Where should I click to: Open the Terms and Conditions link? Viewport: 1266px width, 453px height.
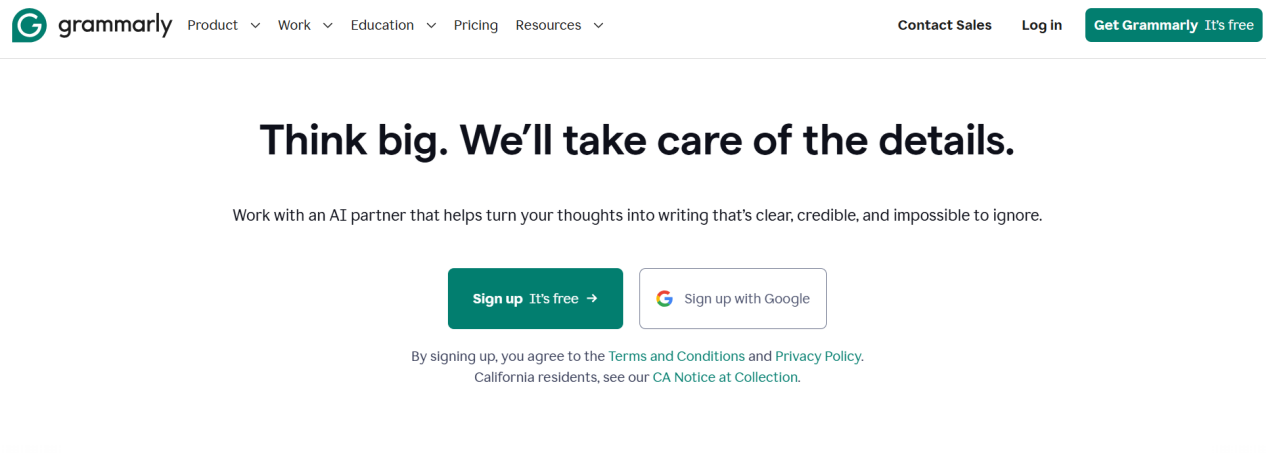click(676, 356)
